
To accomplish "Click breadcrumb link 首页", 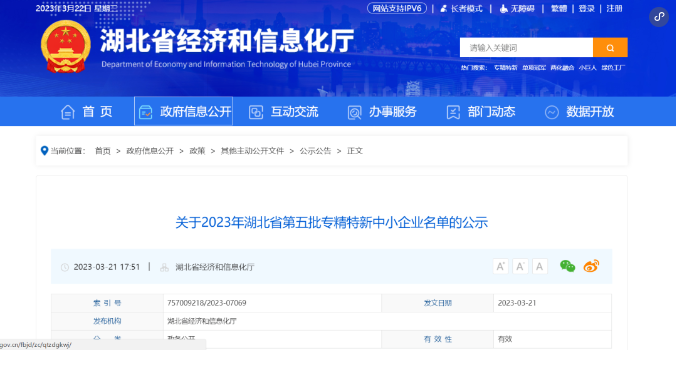I will click(x=103, y=151).
